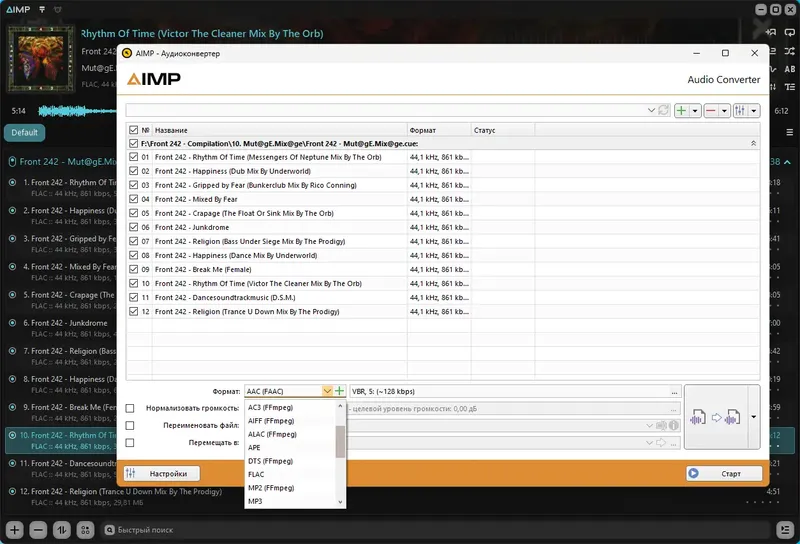Open the add files dropdown arrow
This screenshot has width=800, height=544.
pyautogui.click(x=695, y=111)
